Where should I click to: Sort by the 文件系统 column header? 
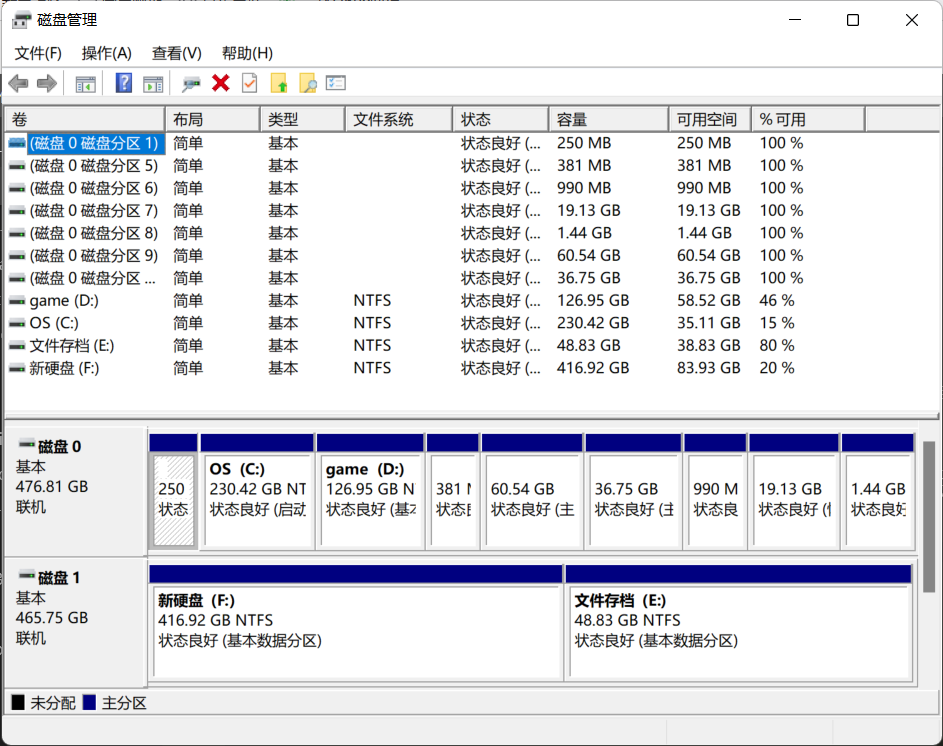pos(399,119)
